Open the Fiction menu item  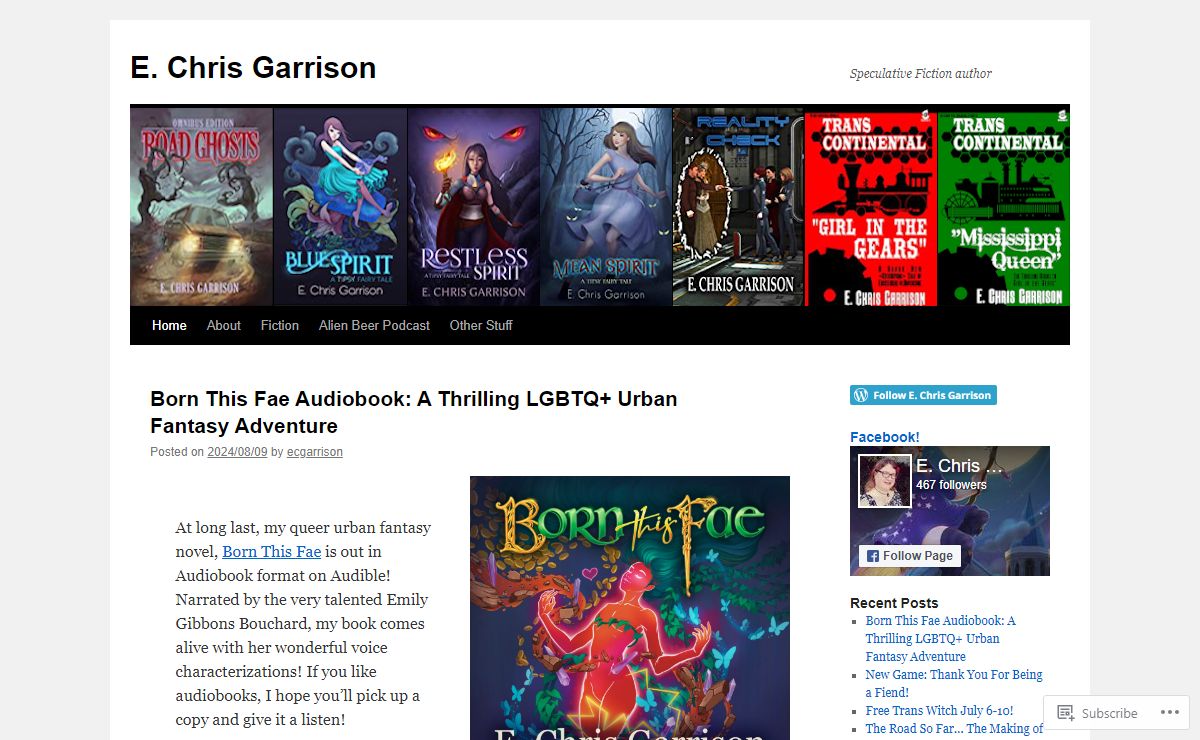[280, 325]
